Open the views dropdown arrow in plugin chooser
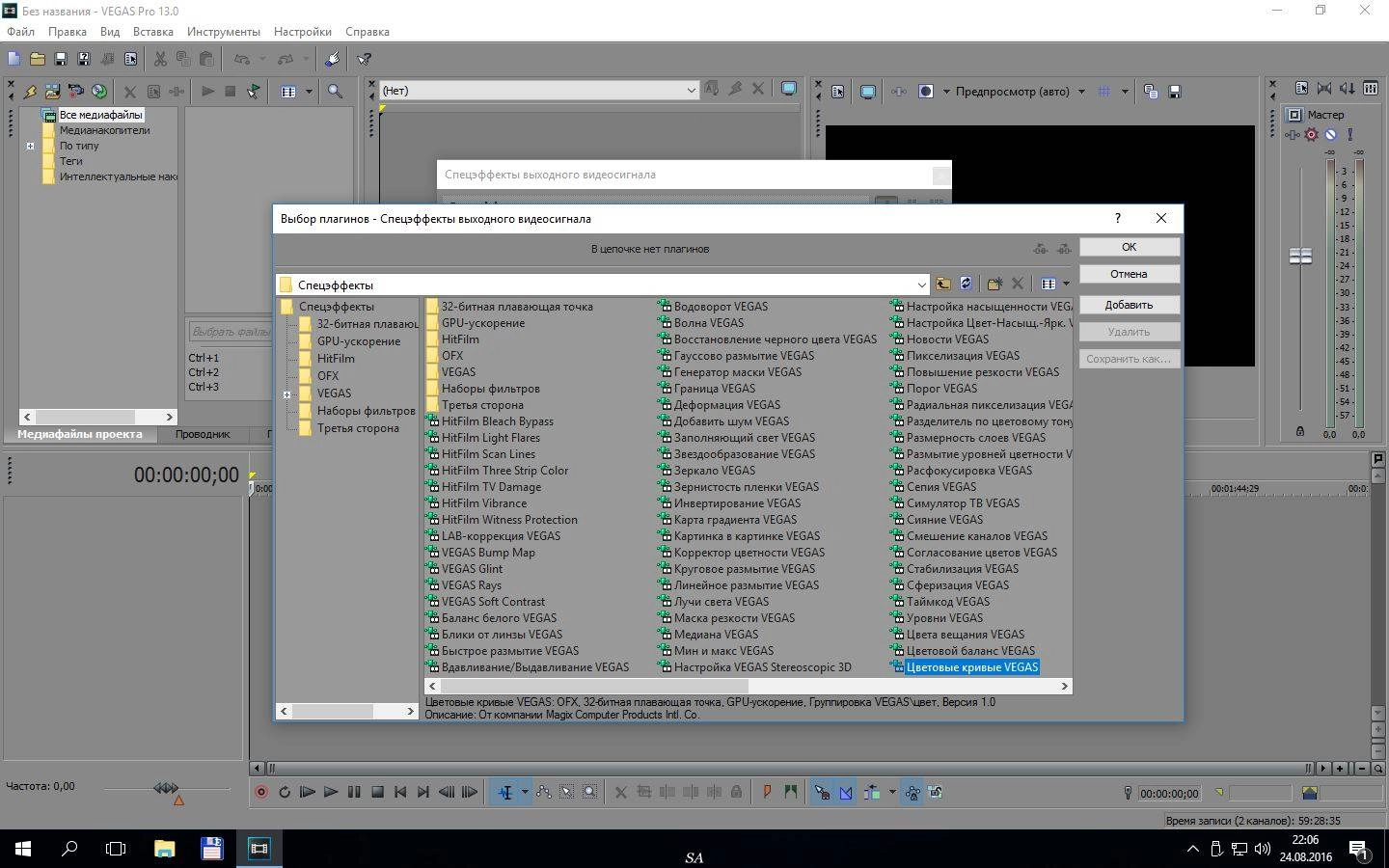 [1066, 284]
